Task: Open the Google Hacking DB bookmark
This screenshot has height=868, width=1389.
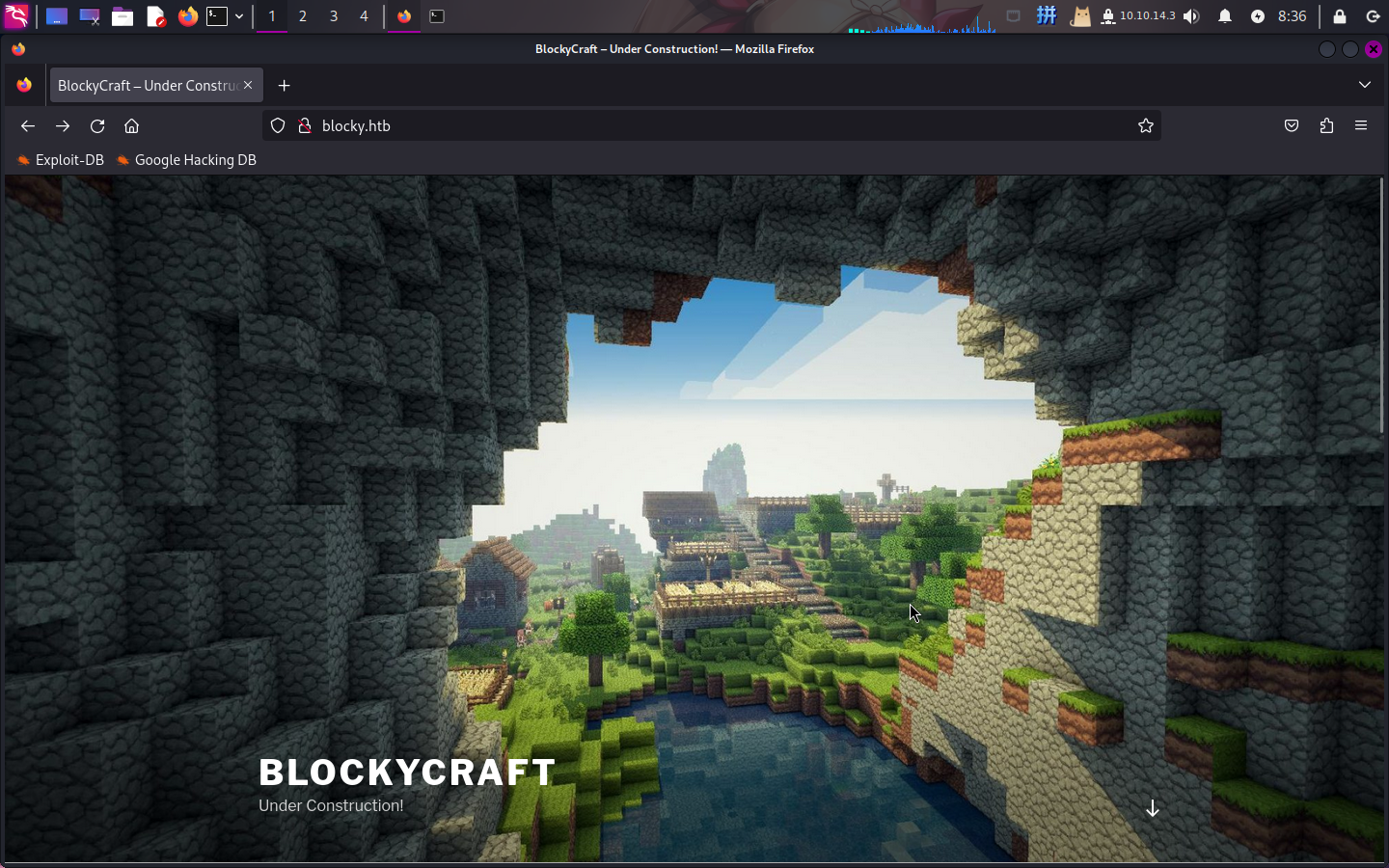Action: coord(186,160)
